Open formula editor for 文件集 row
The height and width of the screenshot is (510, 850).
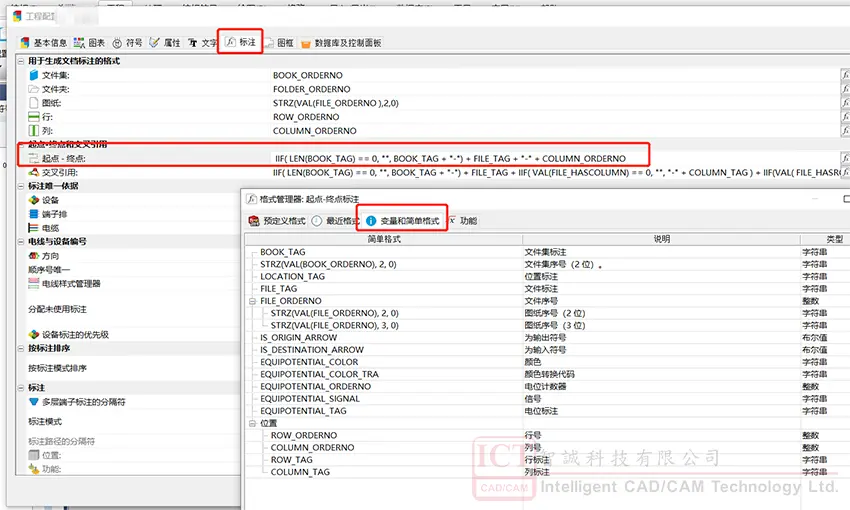(845, 75)
